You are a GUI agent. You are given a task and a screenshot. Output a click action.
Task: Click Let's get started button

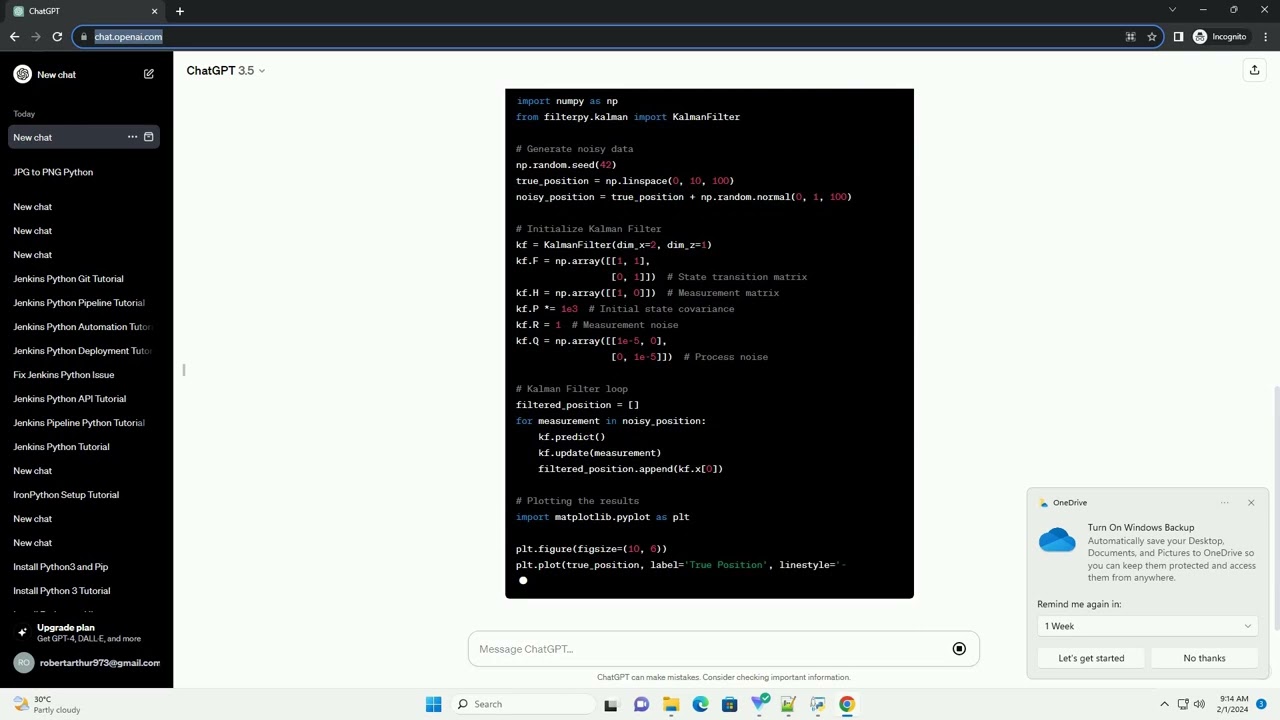tap(1091, 658)
